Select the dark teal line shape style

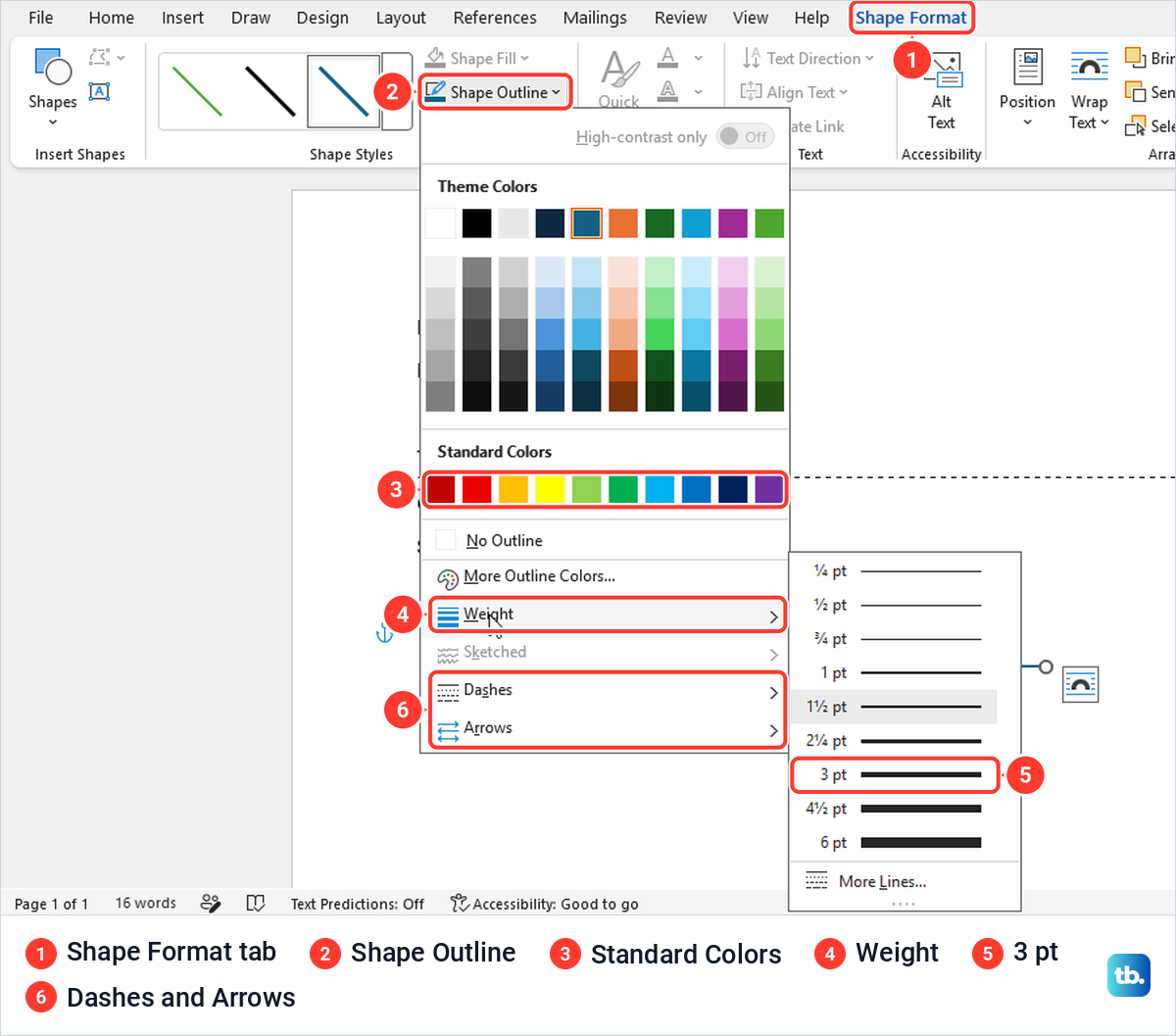tap(343, 91)
